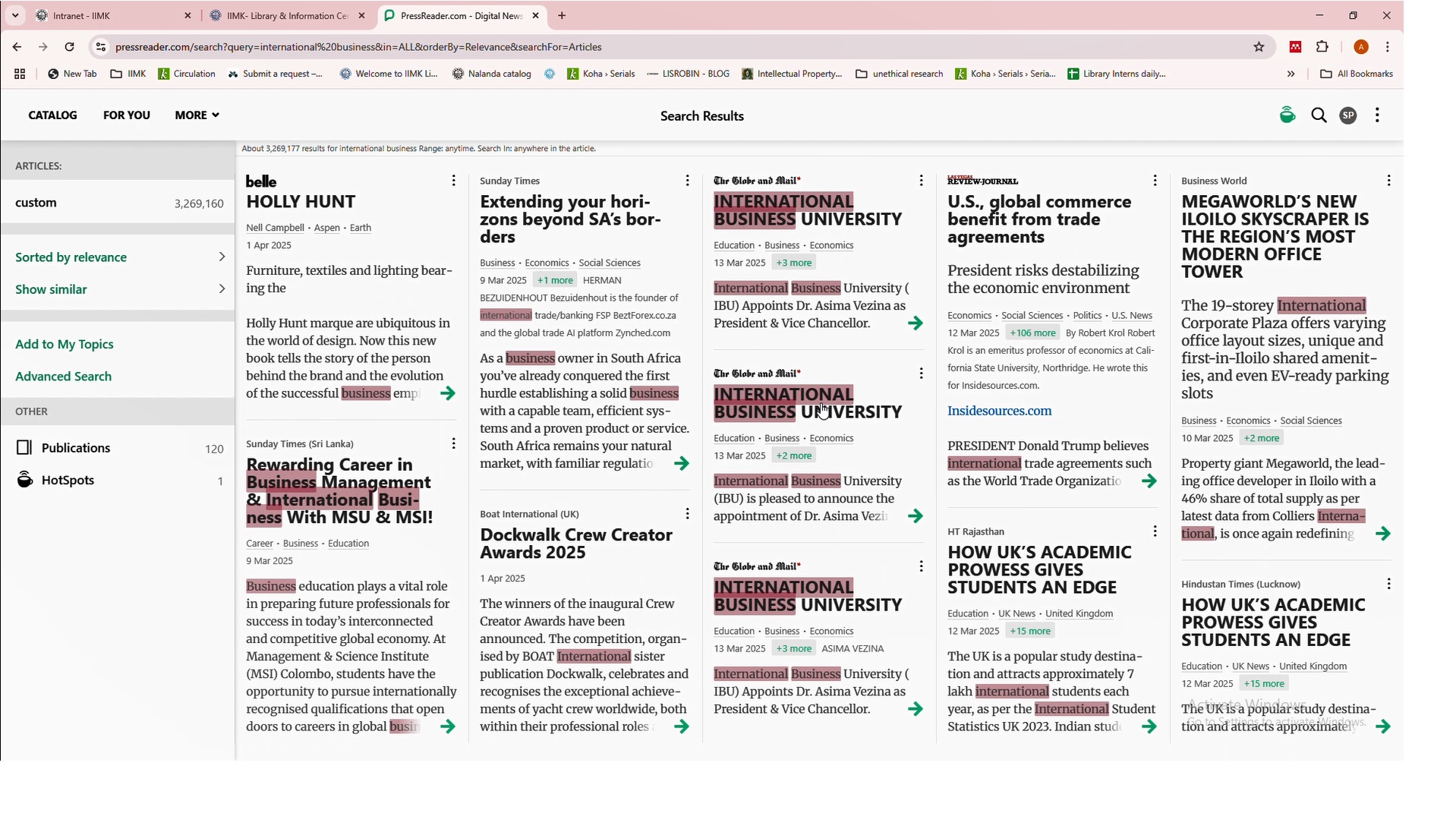
Task: Expand the MORE dropdown menu
Action: [x=197, y=115]
